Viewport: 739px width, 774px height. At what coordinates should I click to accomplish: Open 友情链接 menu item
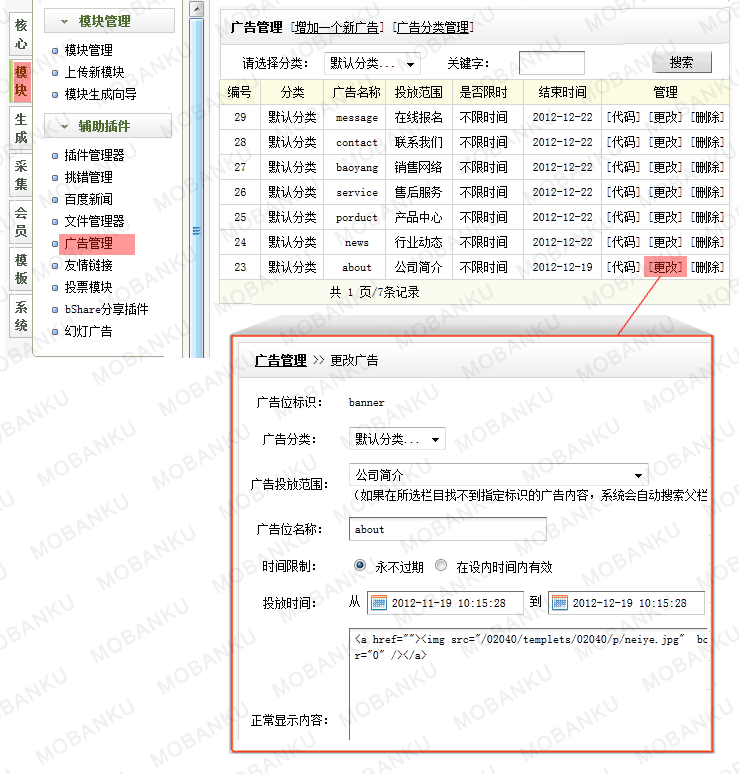pos(89,265)
